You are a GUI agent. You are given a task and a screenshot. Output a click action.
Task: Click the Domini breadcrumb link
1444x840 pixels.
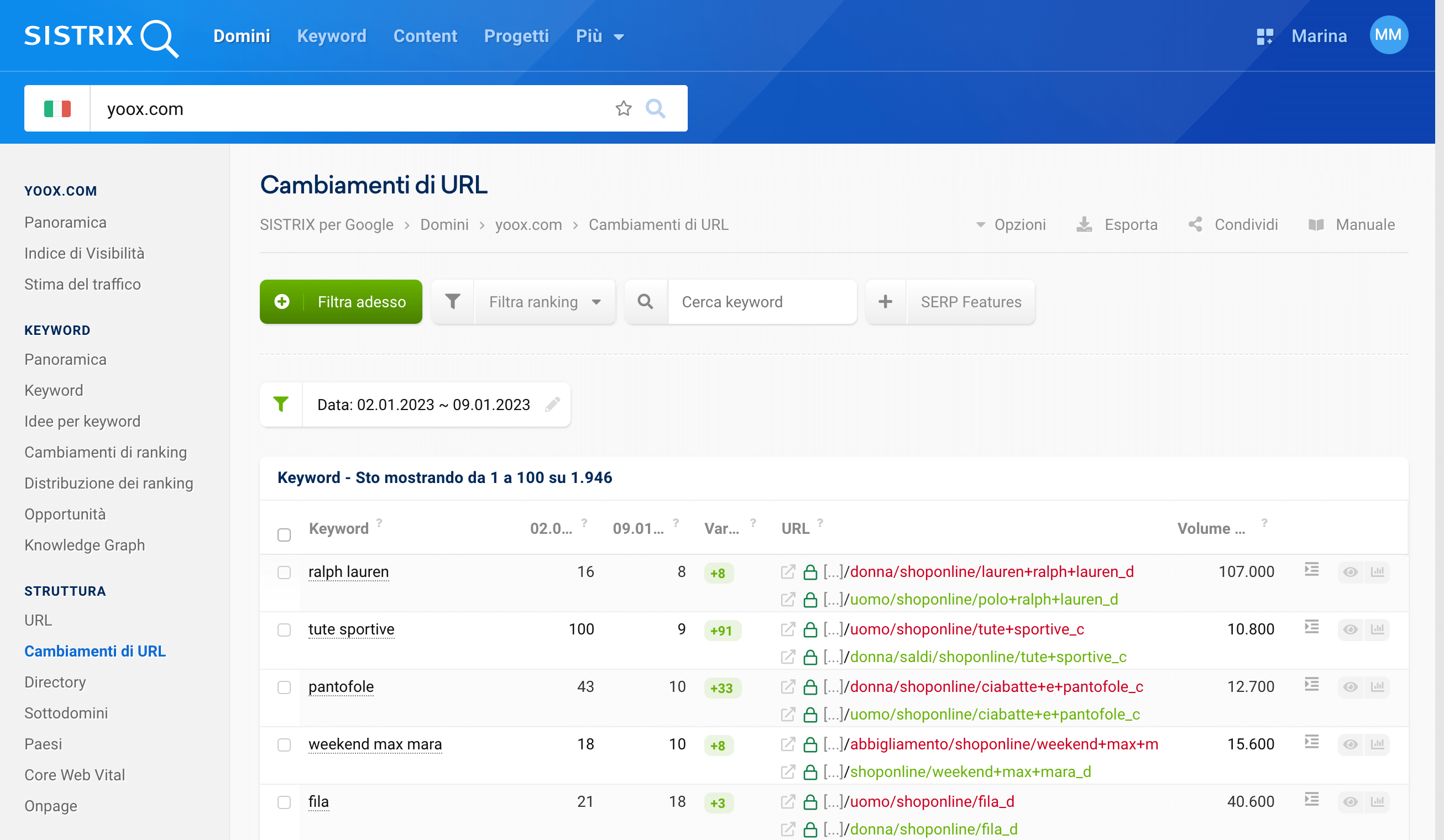444,224
